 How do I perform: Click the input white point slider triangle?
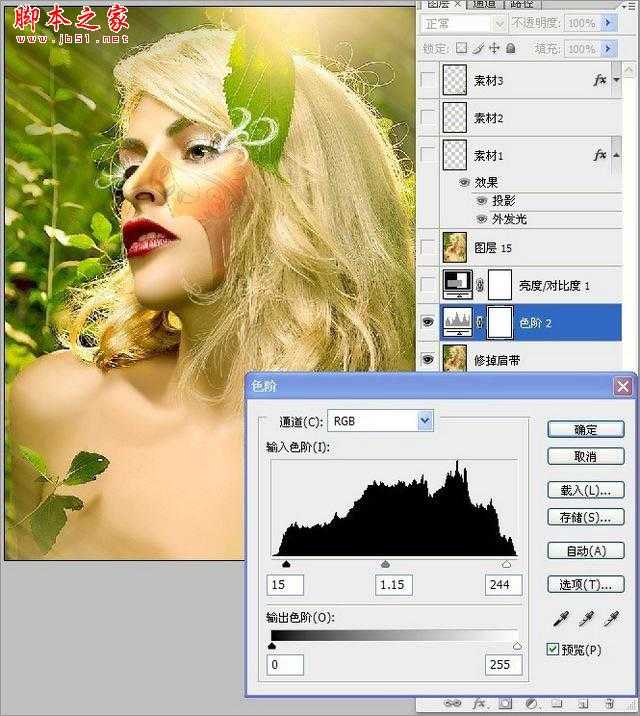click(506, 564)
